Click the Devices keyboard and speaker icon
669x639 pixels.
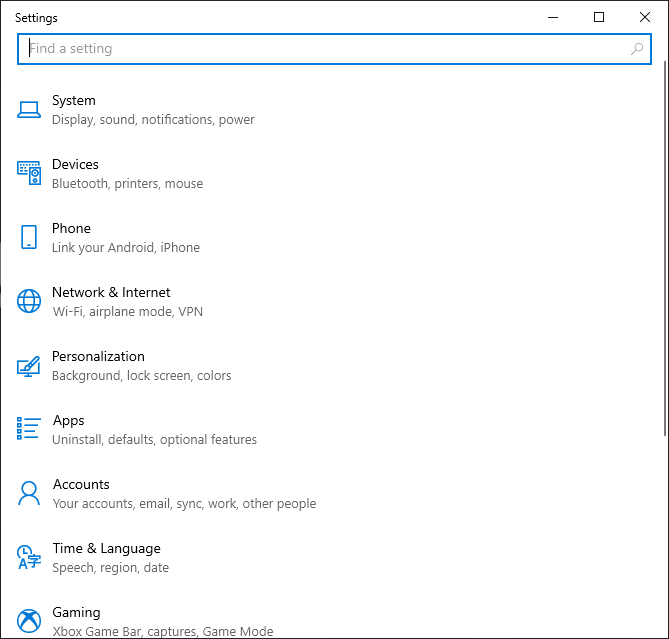[29, 173]
